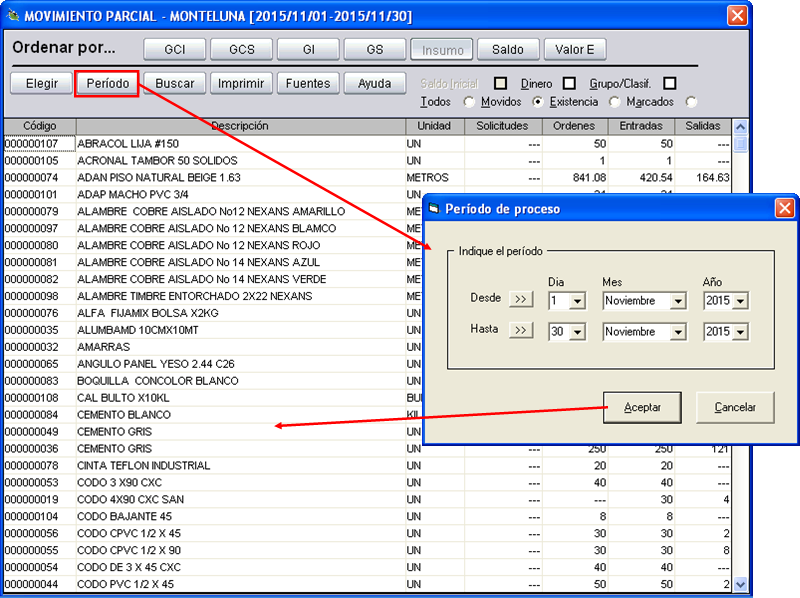Close the Período de proceso dialog

784,208
